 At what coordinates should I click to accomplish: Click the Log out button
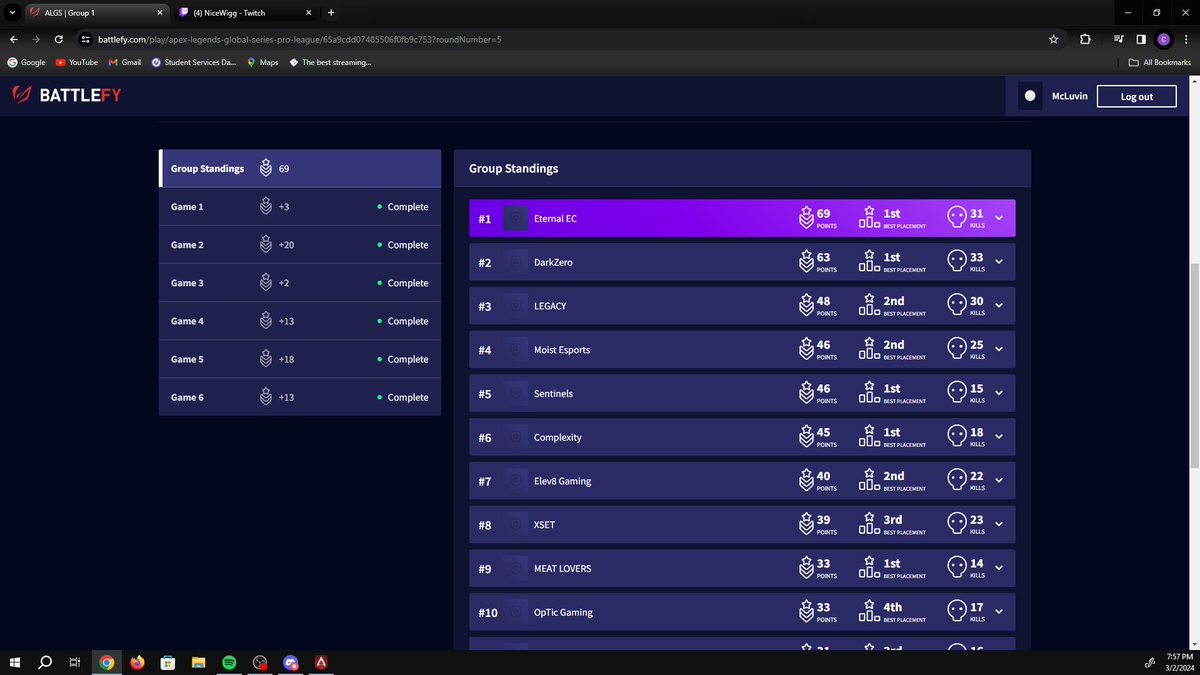[1136, 96]
